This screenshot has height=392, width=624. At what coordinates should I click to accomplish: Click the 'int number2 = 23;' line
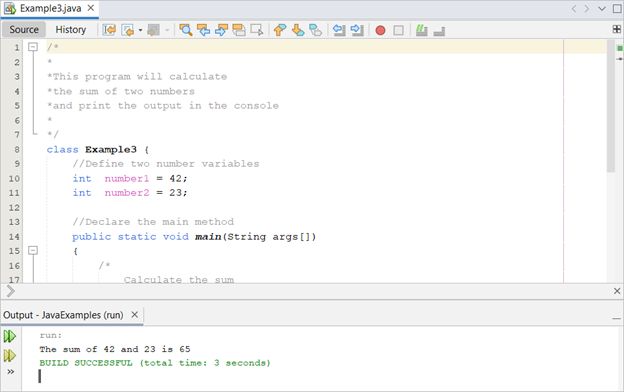(130, 193)
